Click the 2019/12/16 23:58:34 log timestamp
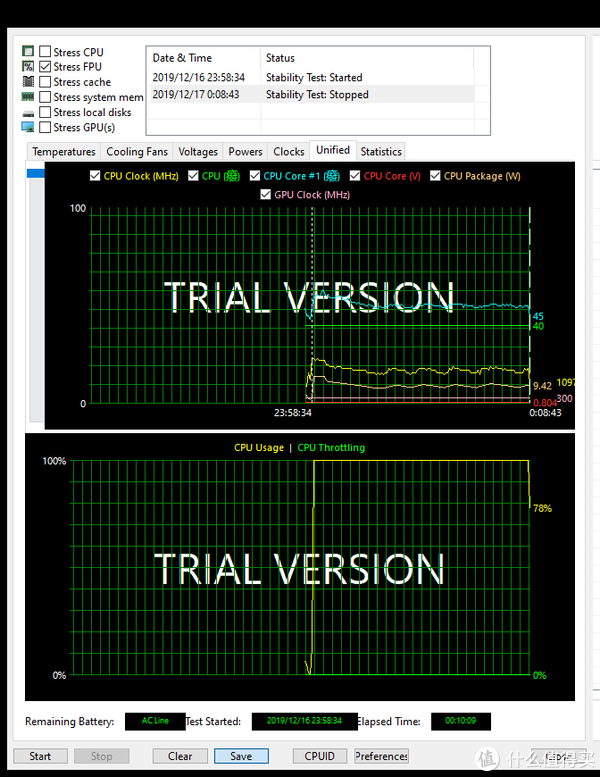This screenshot has height=777, width=600. click(198, 77)
